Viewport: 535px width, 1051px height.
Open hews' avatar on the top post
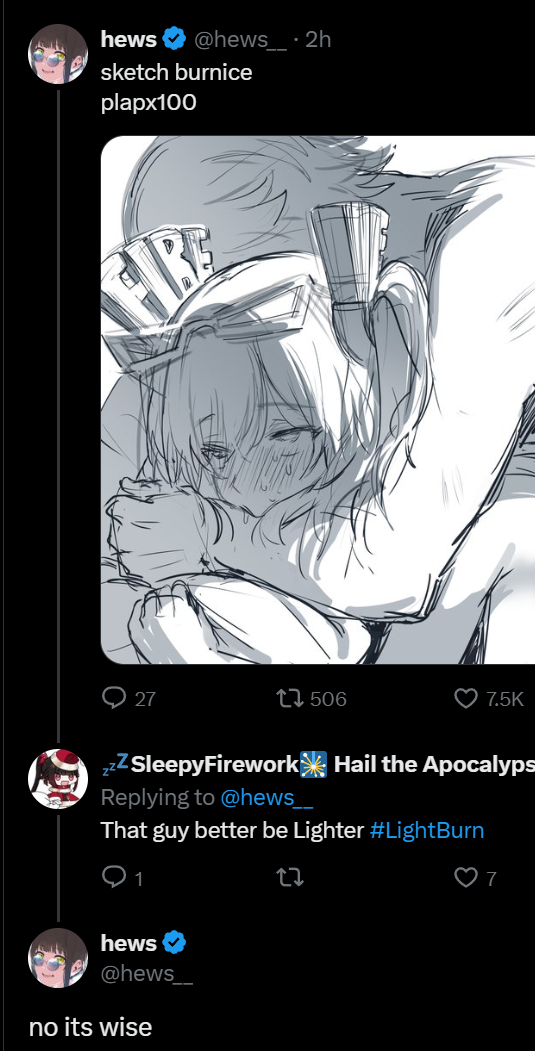[x=58, y=54]
